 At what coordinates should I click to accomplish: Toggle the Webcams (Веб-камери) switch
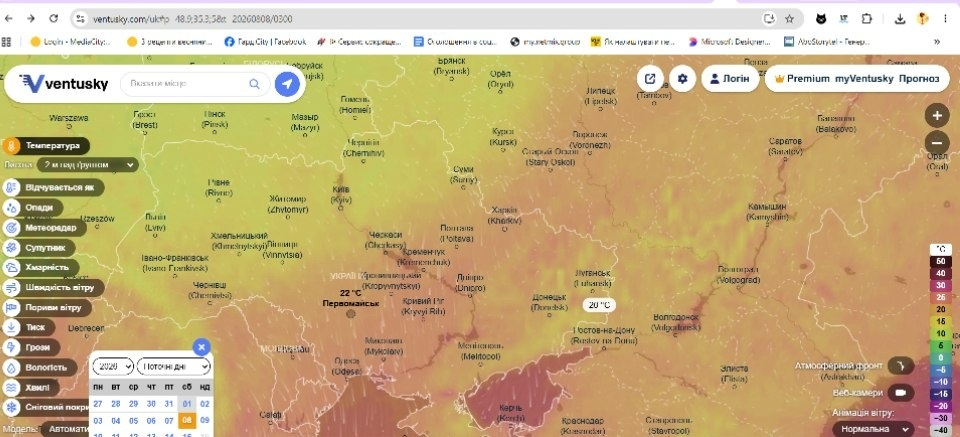(x=901, y=392)
